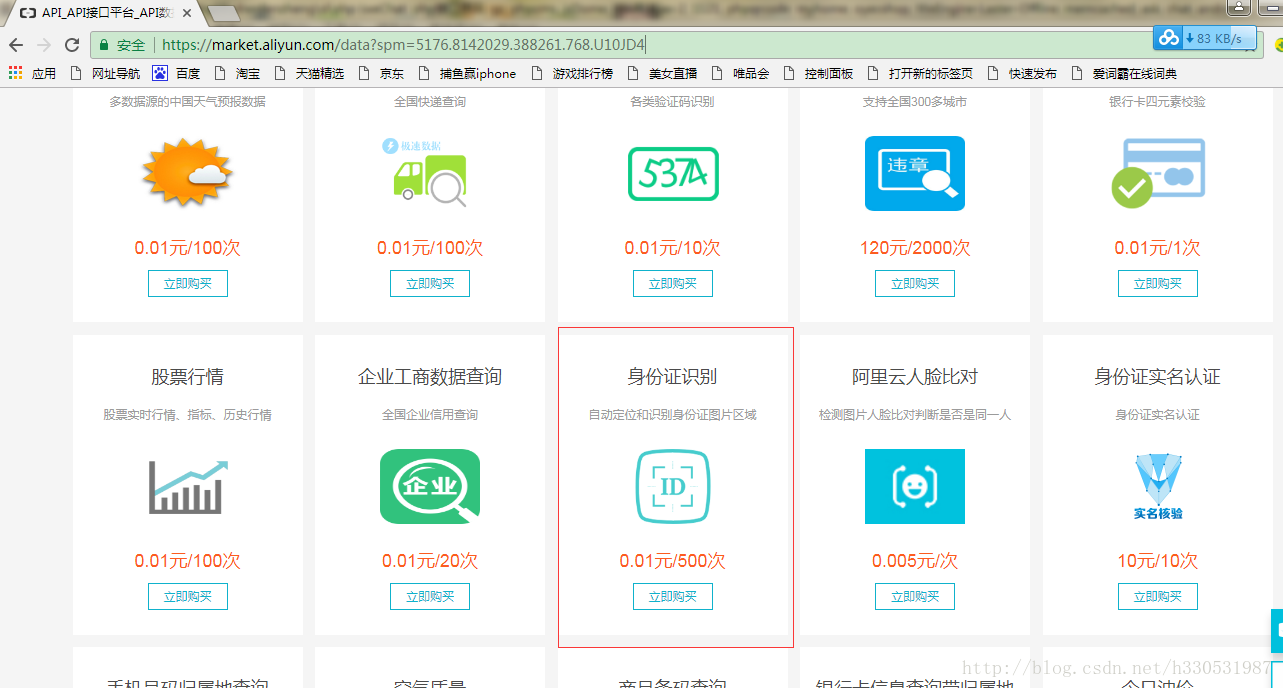Open the 爱词霸在线词典 bookmark

point(1125,73)
